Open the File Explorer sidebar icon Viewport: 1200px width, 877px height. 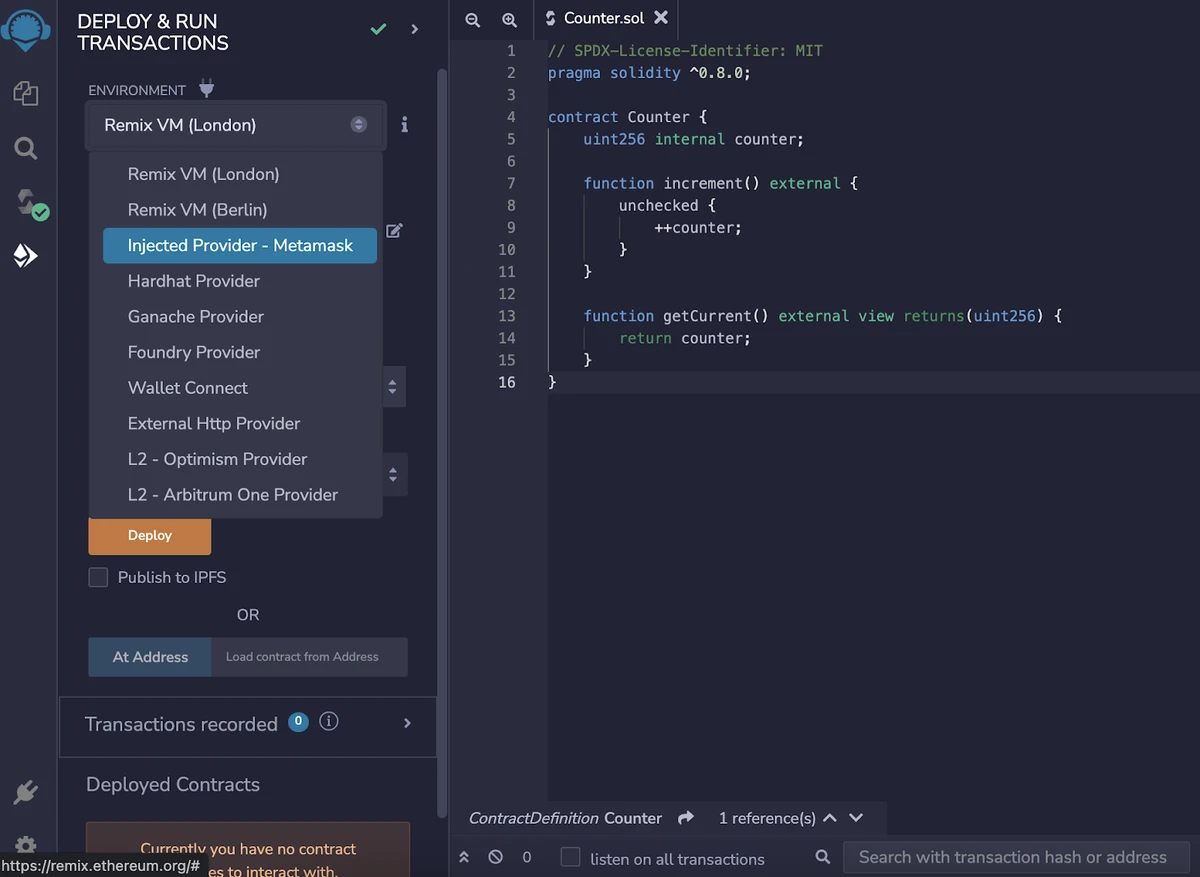pos(26,94)
